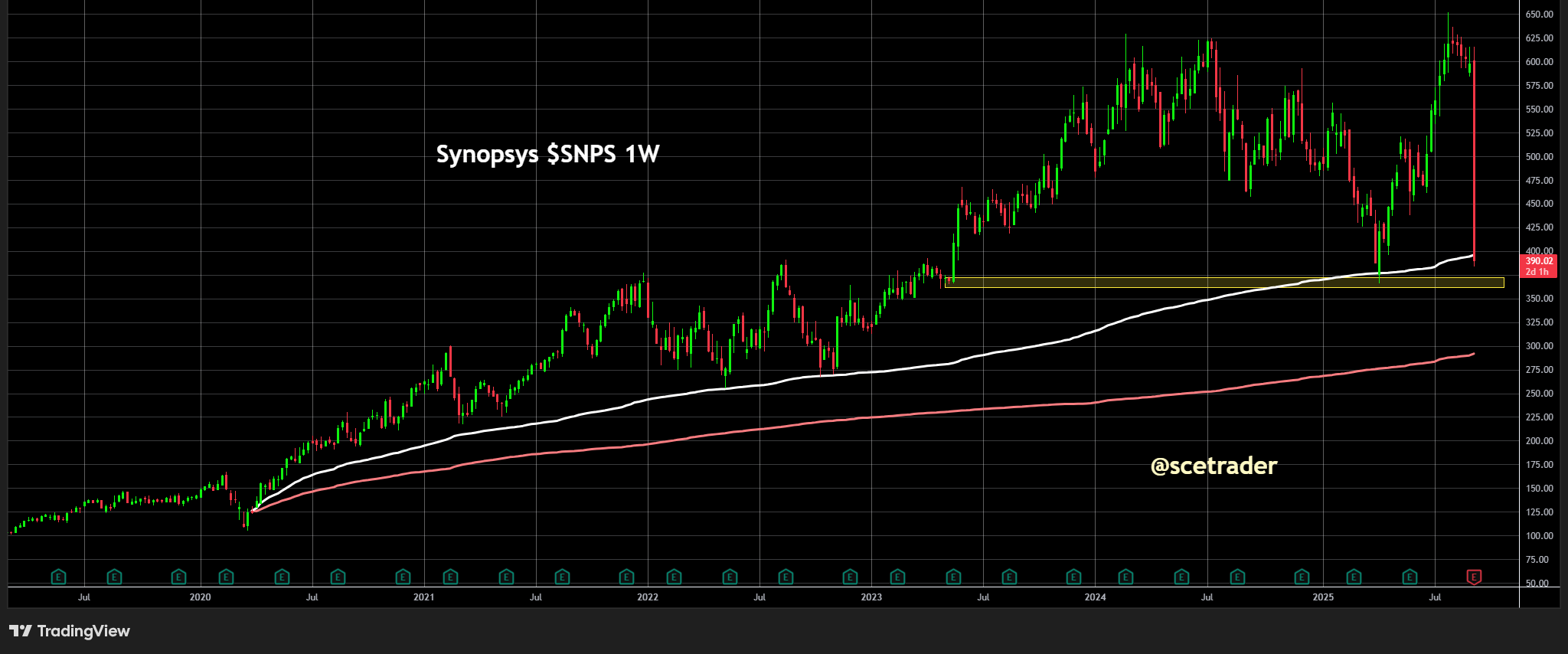The image size is (1568, 654).
Task: Open the August 2022 earnings marker
Action: click(786, 577)
